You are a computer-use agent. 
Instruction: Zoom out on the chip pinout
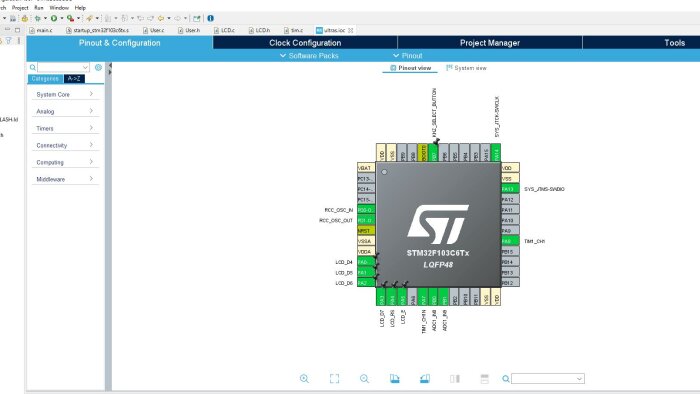click(364, 379)
